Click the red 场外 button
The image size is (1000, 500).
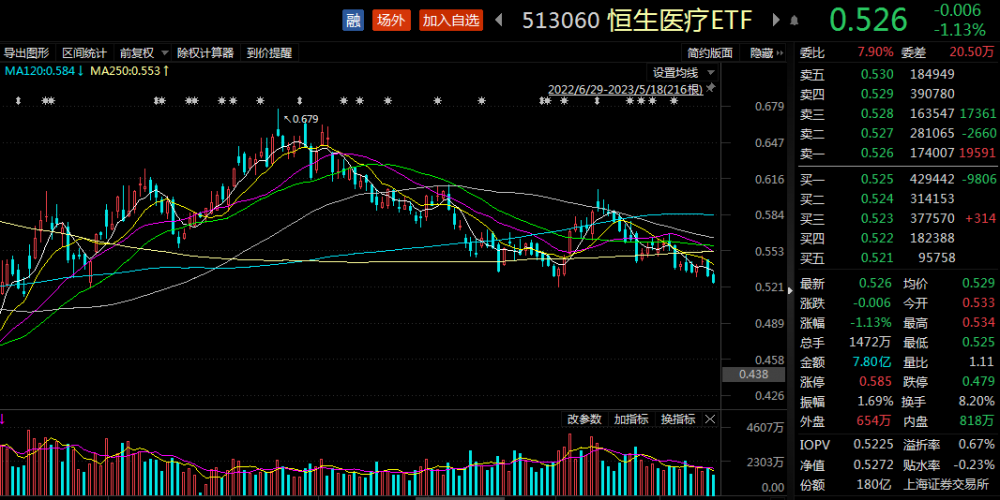coord(391,20)
